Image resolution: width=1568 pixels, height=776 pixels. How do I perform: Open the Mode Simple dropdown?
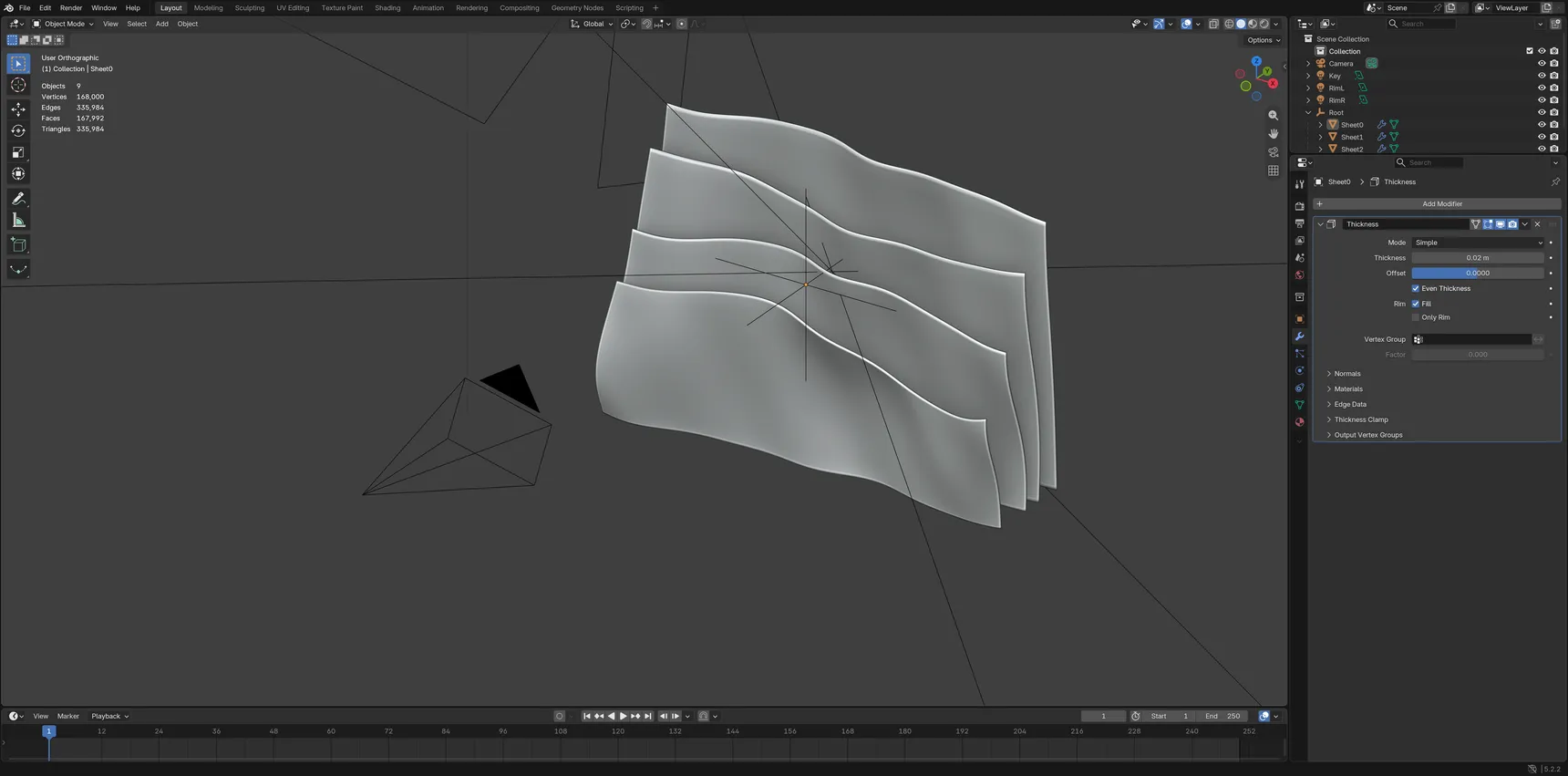(1478, 243)
